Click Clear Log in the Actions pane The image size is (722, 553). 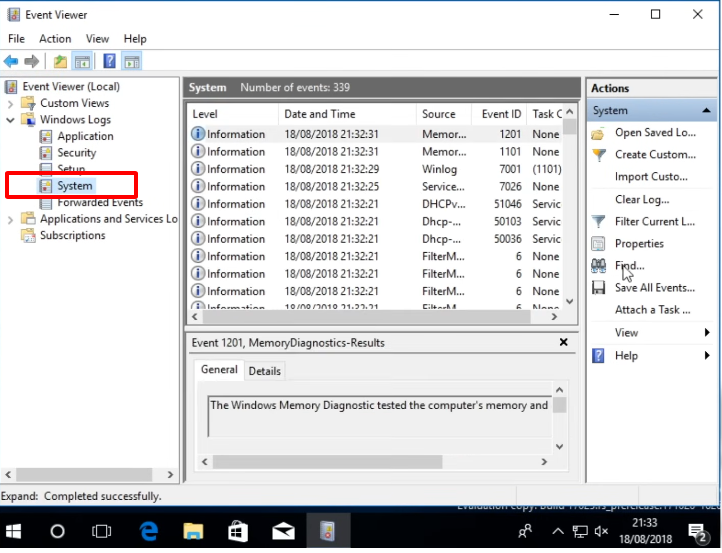click(641, 200)
